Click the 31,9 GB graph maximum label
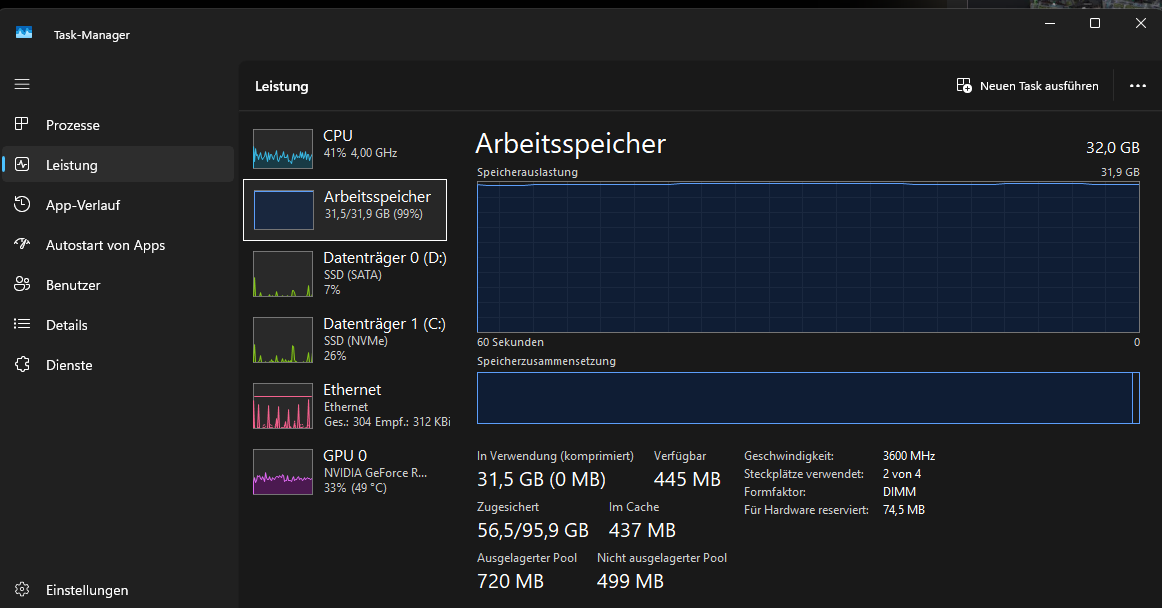Image resolution: width=1162 pixels, height=608 pixels. [1120, 172]
